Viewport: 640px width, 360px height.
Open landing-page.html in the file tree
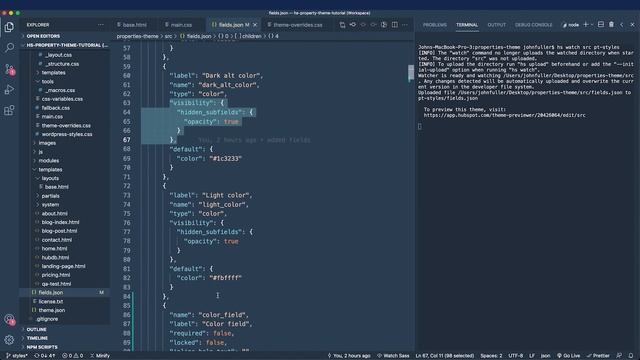click(63, 266)
